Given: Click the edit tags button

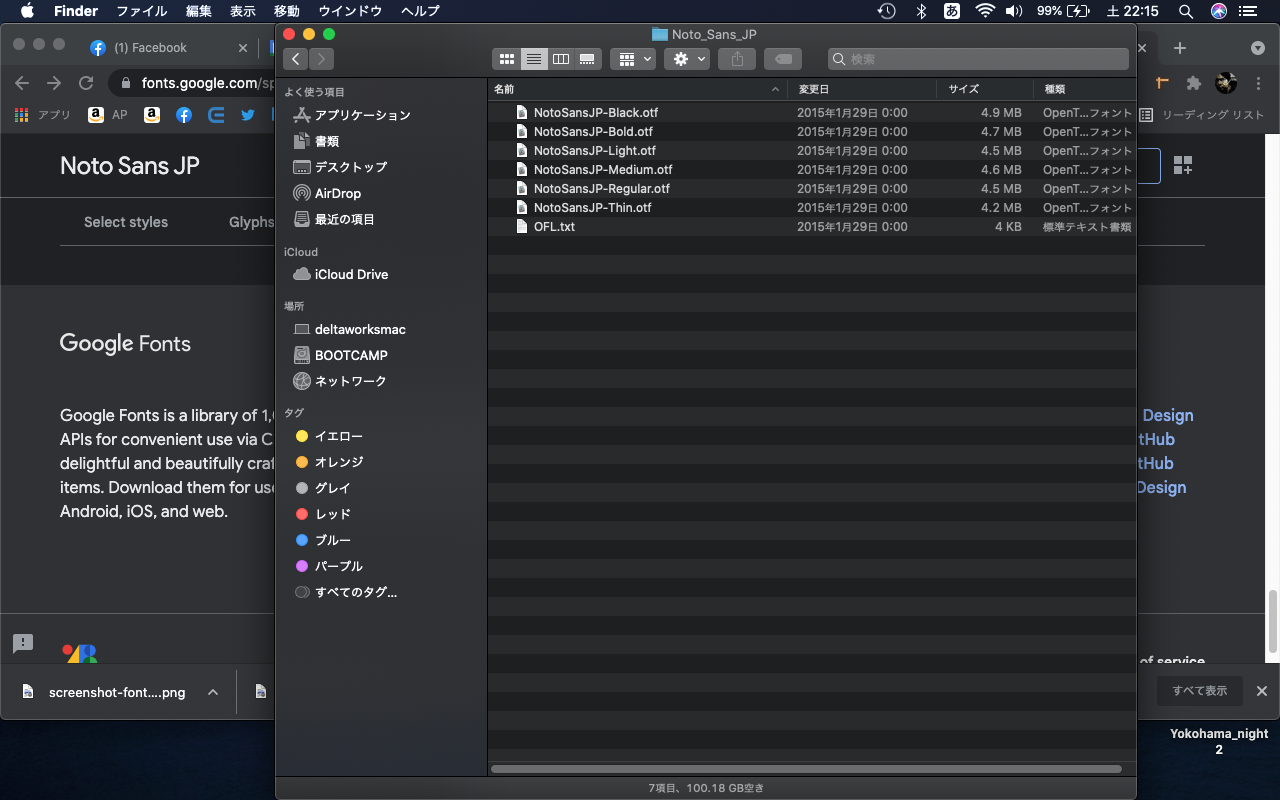Looking at the screenshot, I should (783, 59).
